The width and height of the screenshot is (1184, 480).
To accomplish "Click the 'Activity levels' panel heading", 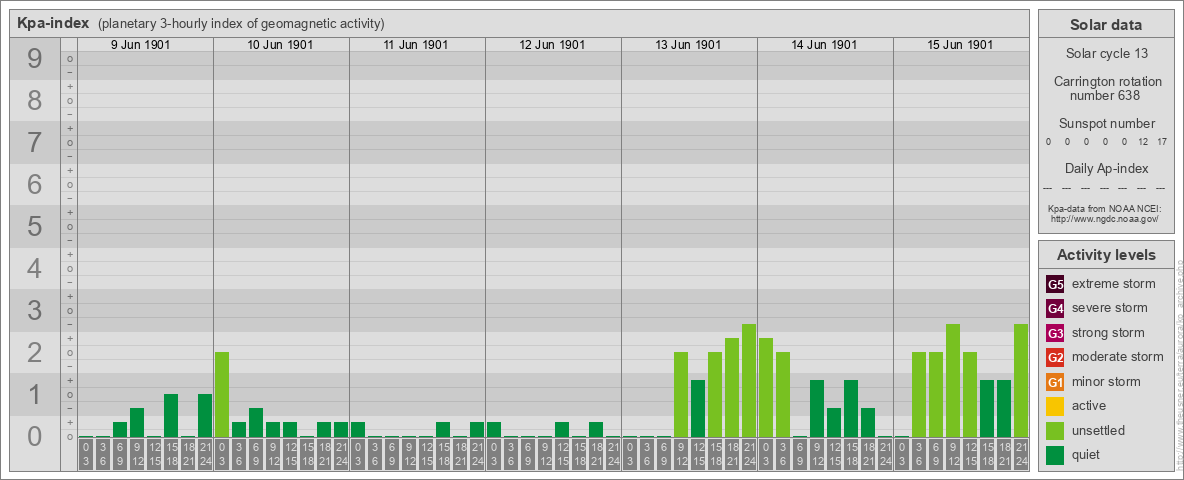I will click(1106, 255).
